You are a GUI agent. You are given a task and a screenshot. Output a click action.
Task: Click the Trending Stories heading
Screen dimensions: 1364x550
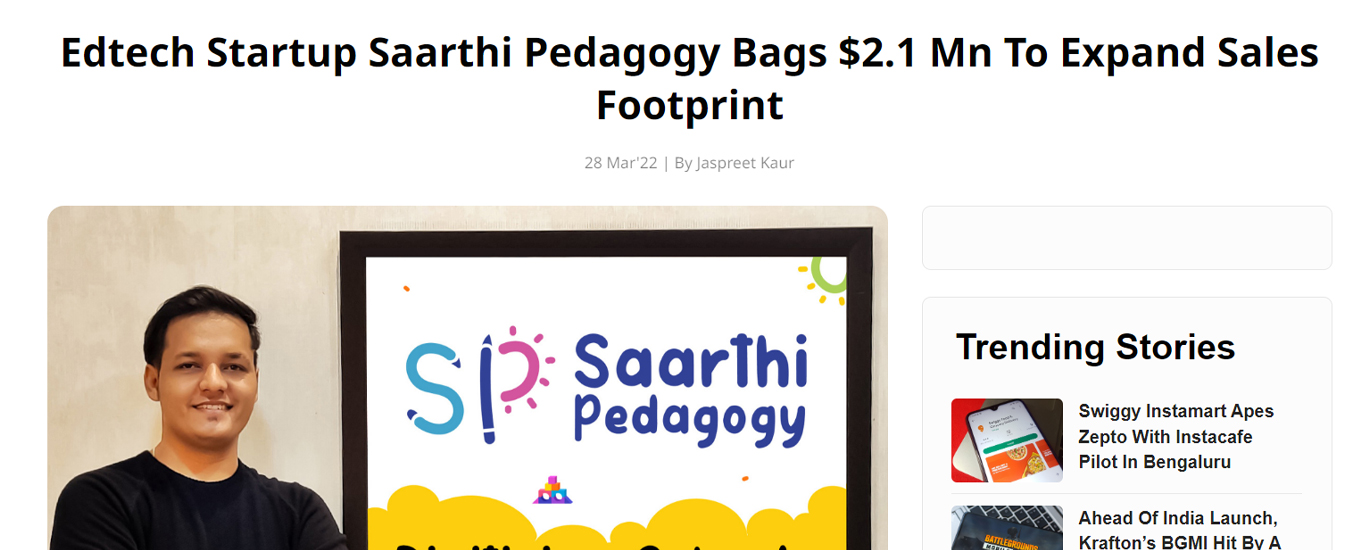[1095, 347]
